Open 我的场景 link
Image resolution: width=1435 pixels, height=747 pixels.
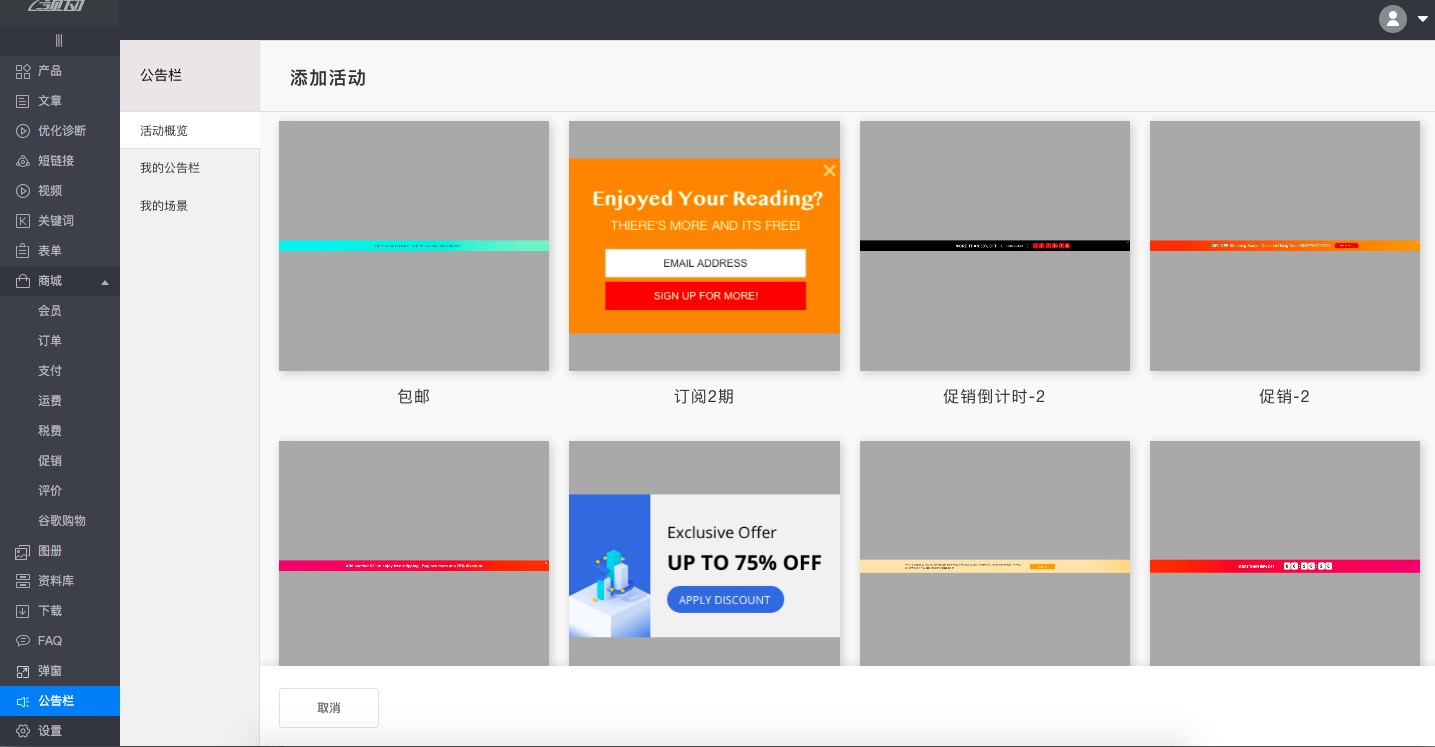[x=164, y=206]
